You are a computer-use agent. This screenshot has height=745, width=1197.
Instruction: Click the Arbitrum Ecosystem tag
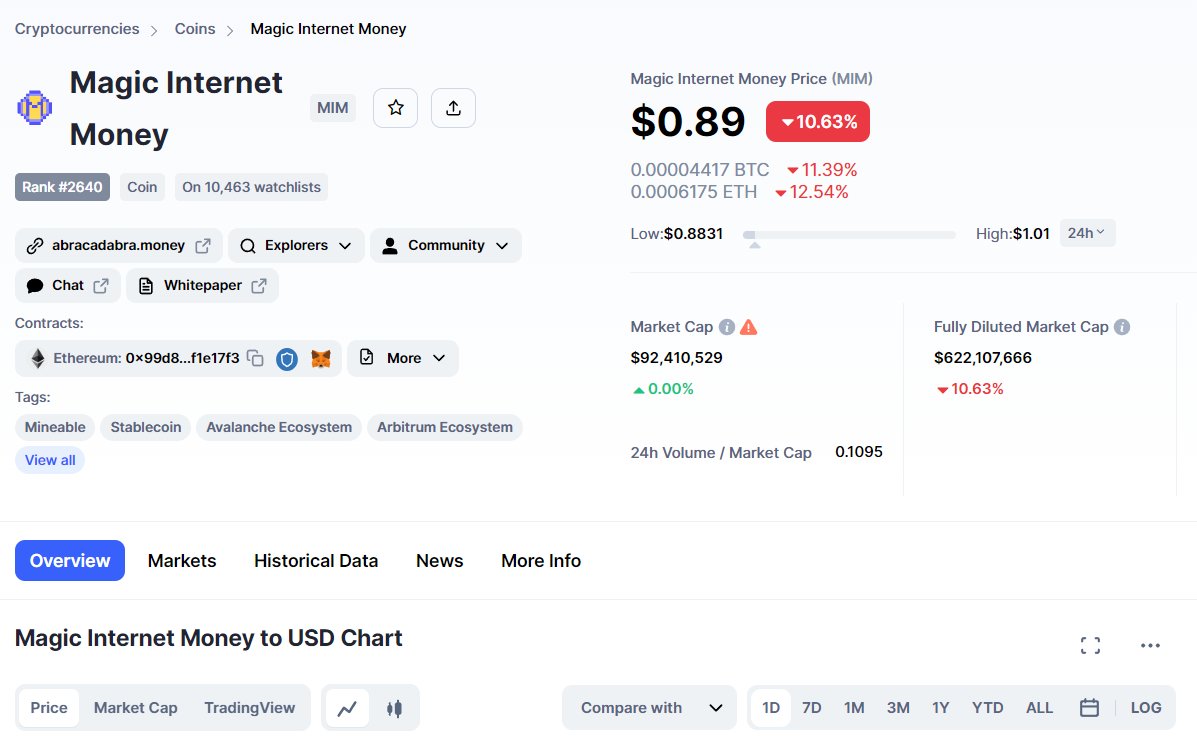click(x=445, y=427)
